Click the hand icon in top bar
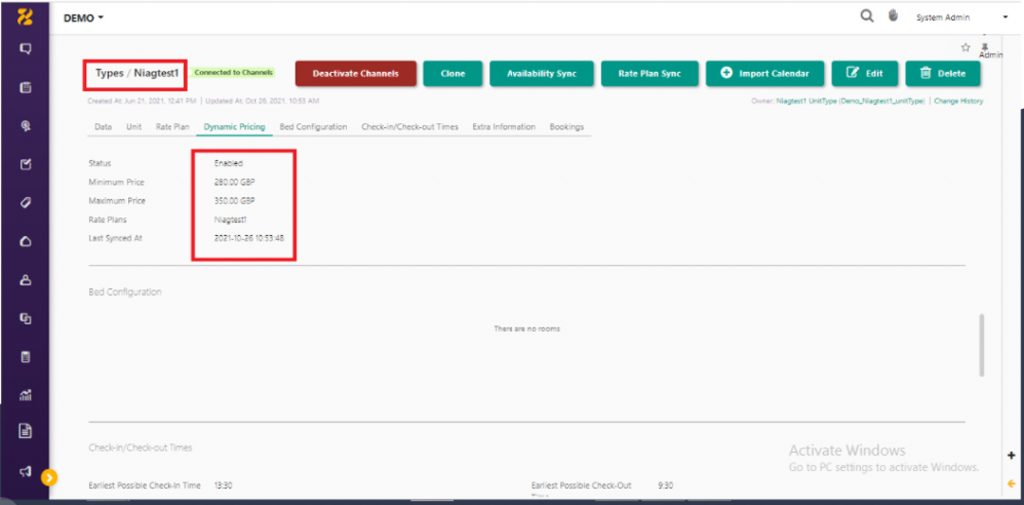 (893, 17)
